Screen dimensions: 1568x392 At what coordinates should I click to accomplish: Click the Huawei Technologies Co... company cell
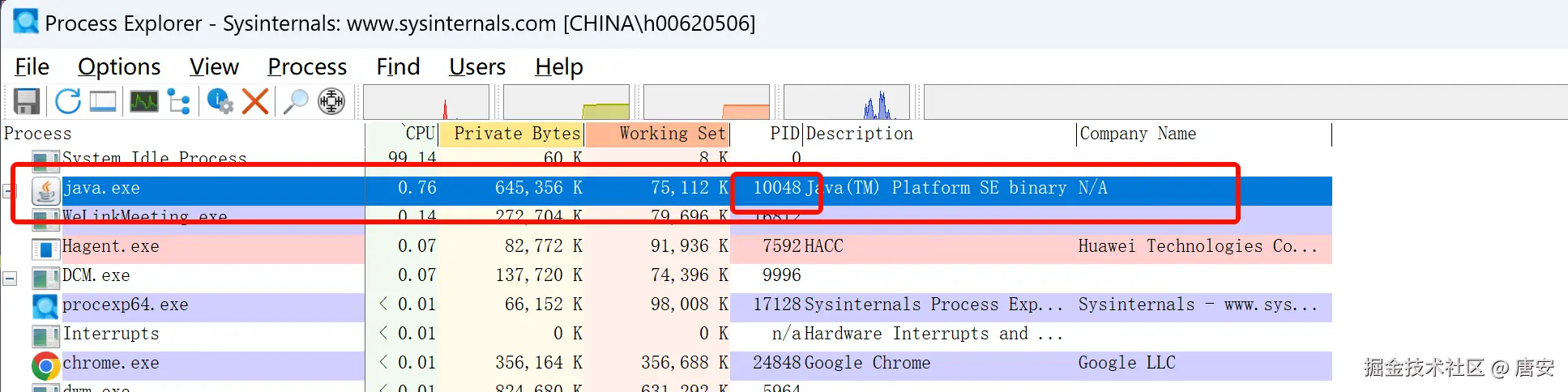(1198, 247)
